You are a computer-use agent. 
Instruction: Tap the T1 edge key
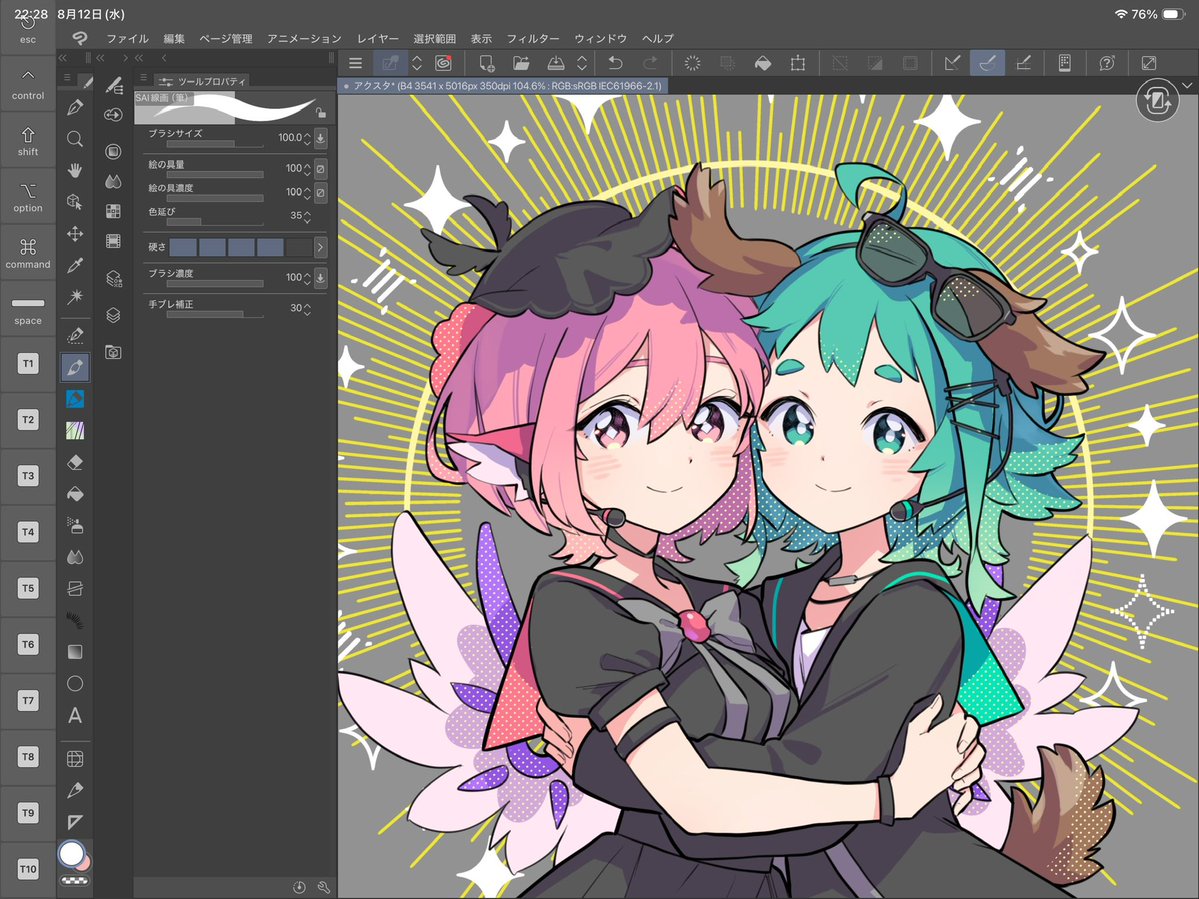(28, 364)
